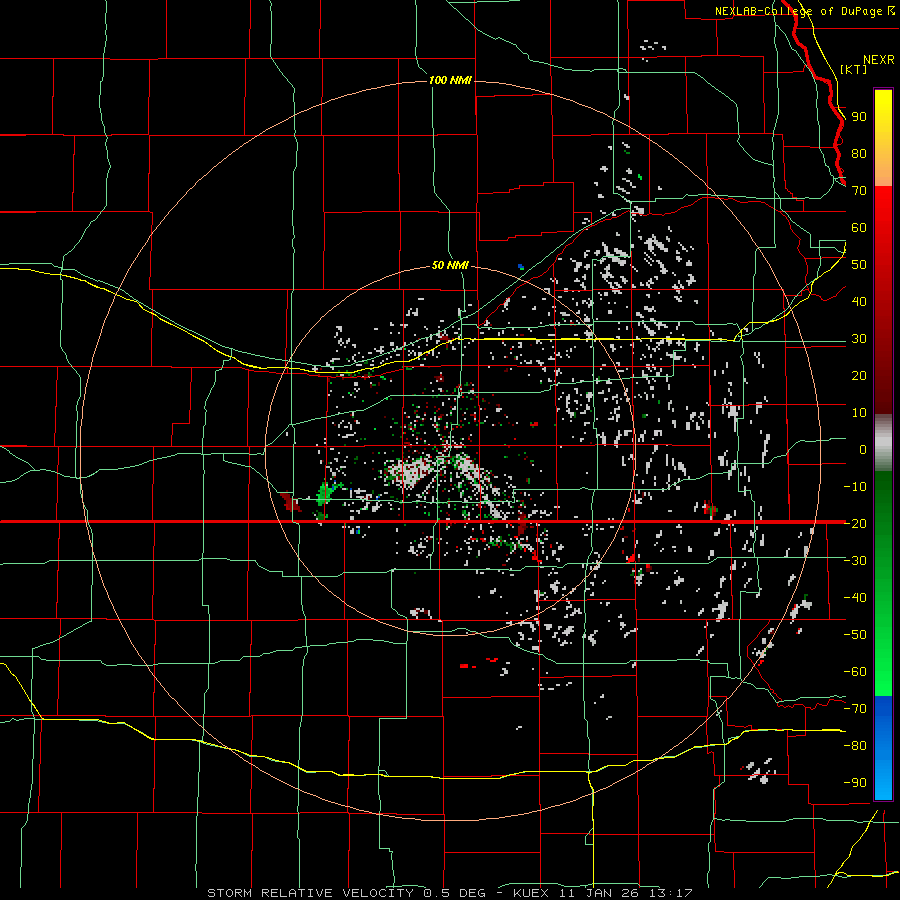Click the "100 NMI" range ring label
The height and width of the screenshot is (900, 900).
(450, 80)
